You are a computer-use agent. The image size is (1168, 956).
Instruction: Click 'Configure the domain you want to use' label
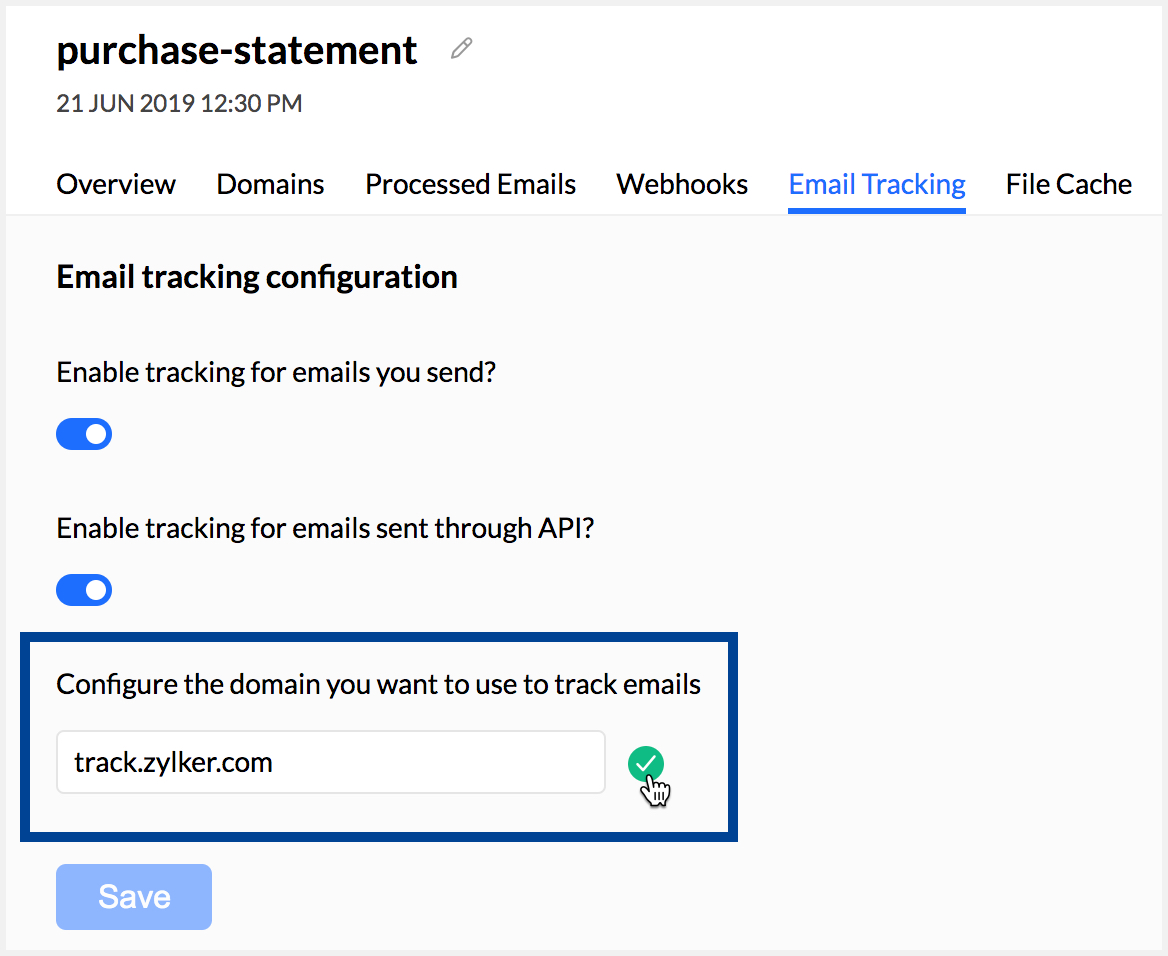pyautogui.click(x=378, y=685)
